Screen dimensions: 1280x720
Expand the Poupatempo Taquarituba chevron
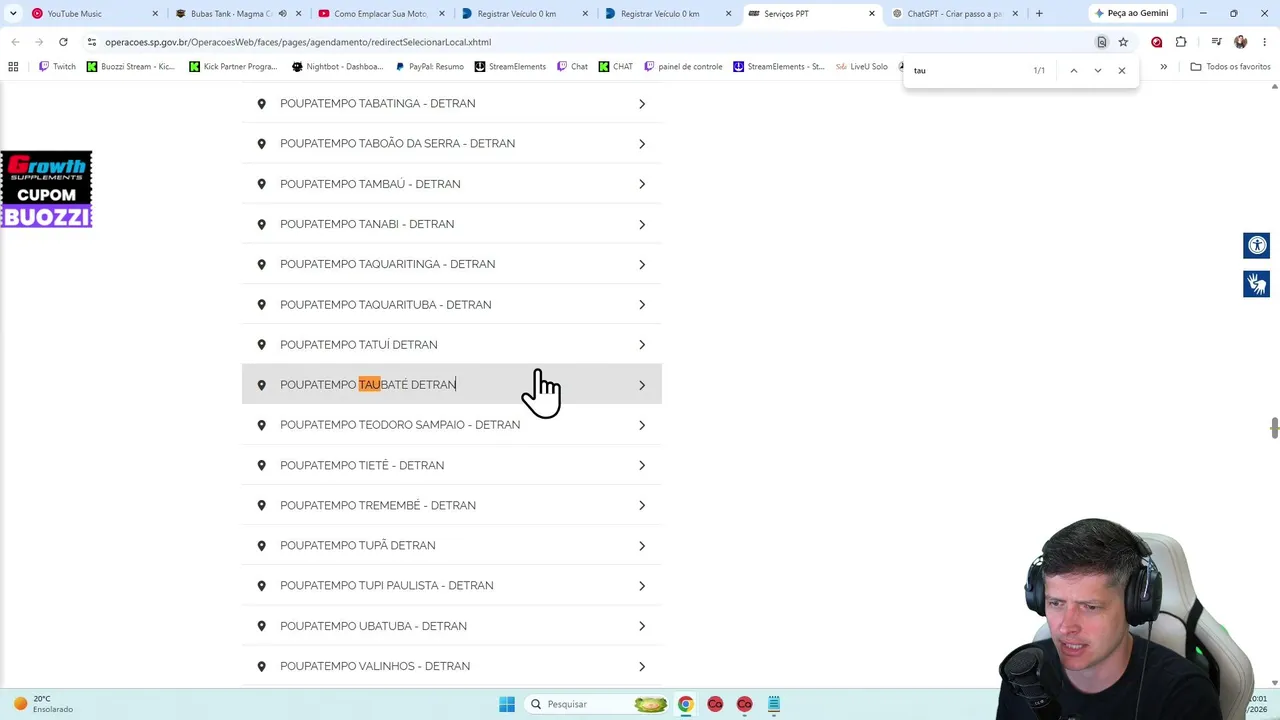(642, 305)
